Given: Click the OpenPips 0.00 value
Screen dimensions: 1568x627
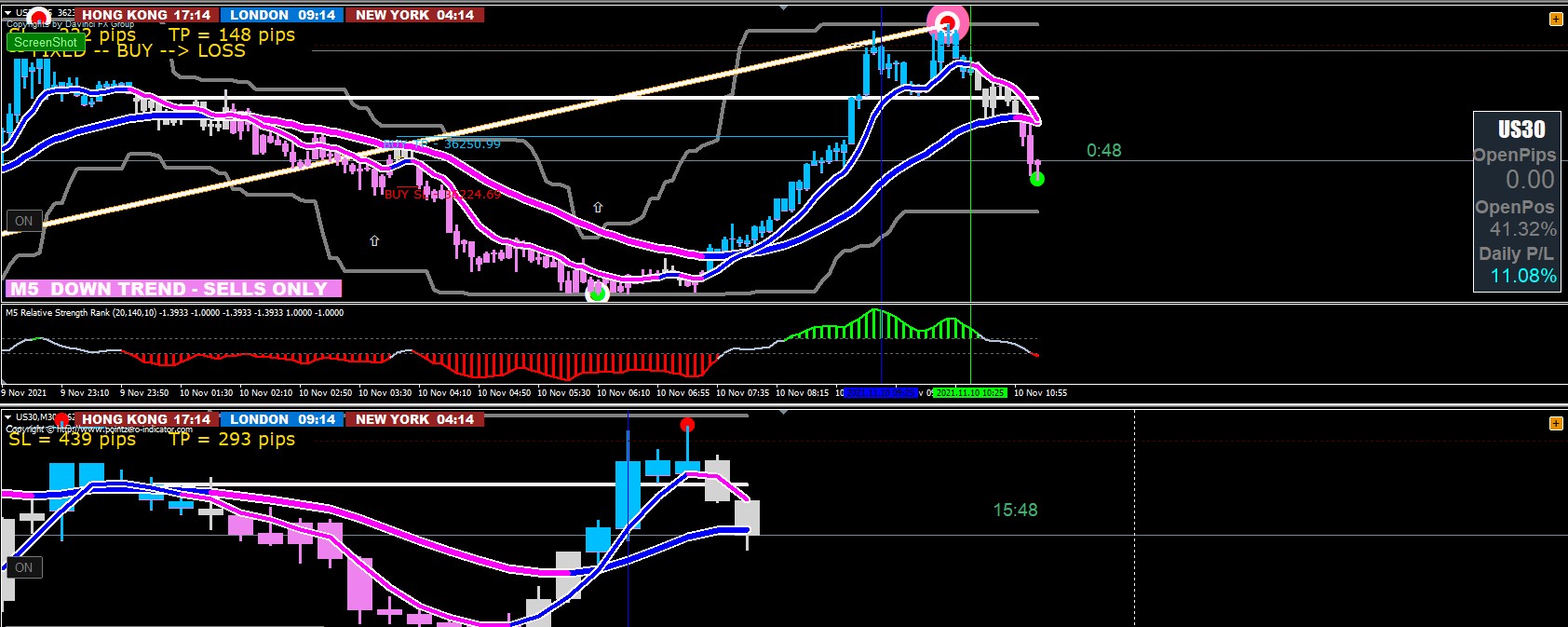Looking at the screenshot, I should [x=1530, y=179].
